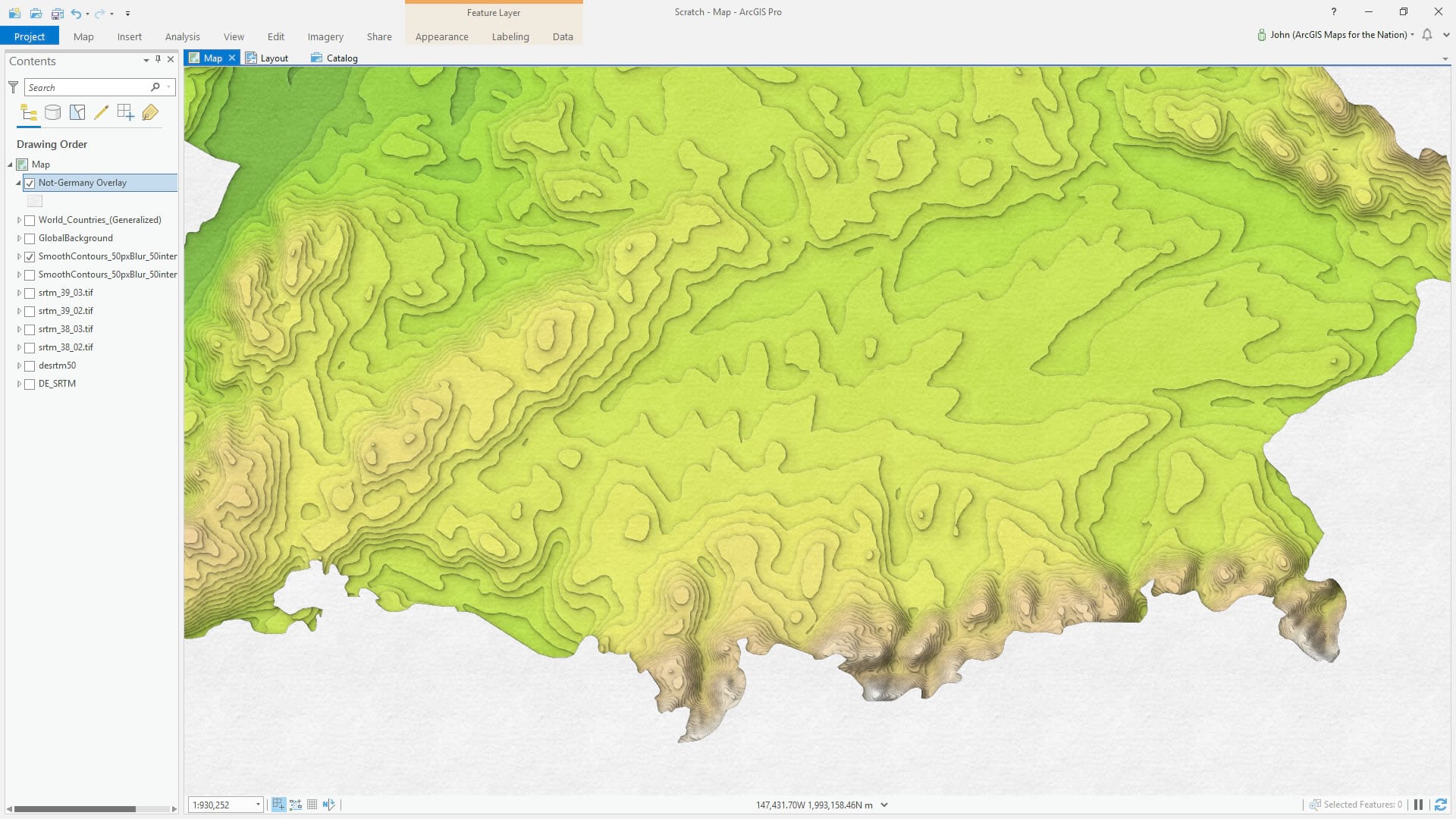The width and height of the screenshot is (1456, 819).
Task: Click the refresh map button
Action: (1440, 805)
